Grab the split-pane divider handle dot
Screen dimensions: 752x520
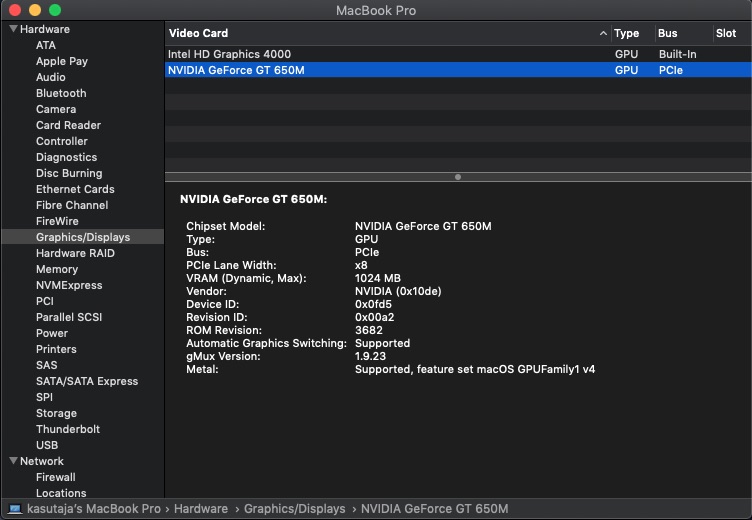point(458,177)
